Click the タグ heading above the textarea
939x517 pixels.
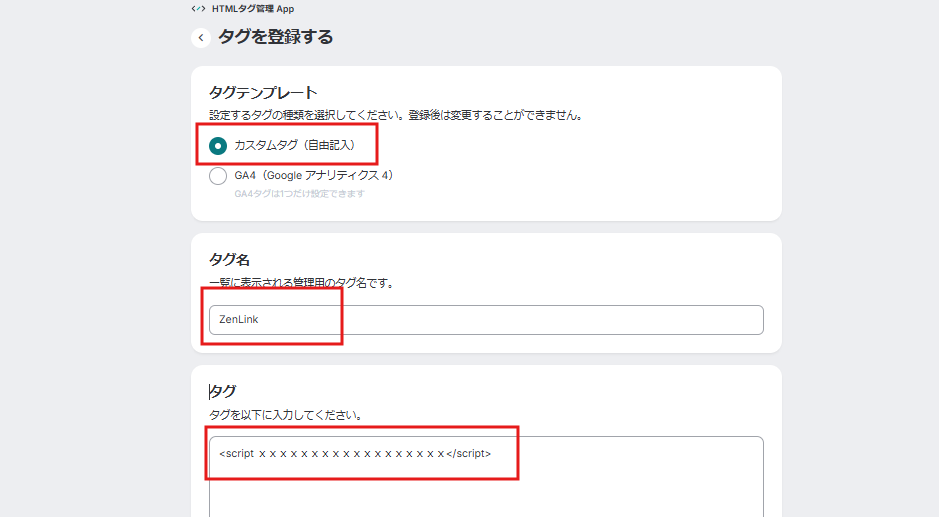point(223,391)
